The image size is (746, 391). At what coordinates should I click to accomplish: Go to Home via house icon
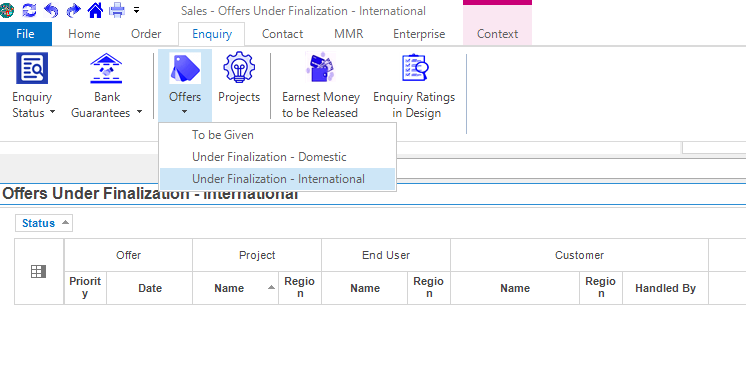point(95,10)
